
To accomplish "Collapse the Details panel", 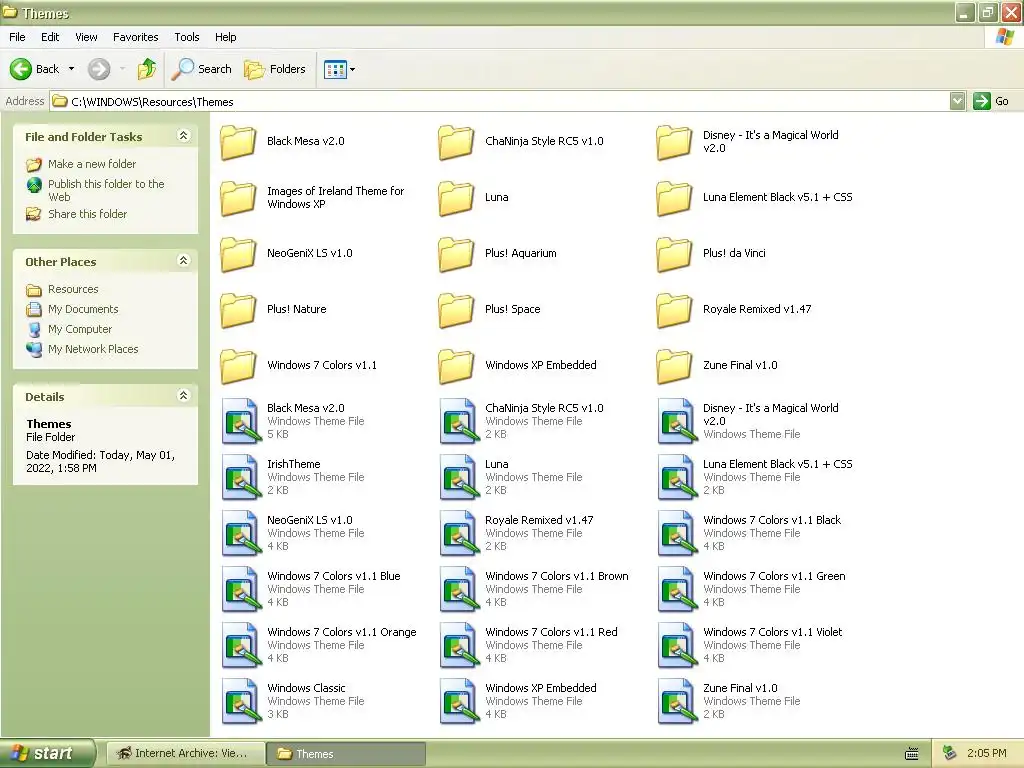I will pos(184,396).
